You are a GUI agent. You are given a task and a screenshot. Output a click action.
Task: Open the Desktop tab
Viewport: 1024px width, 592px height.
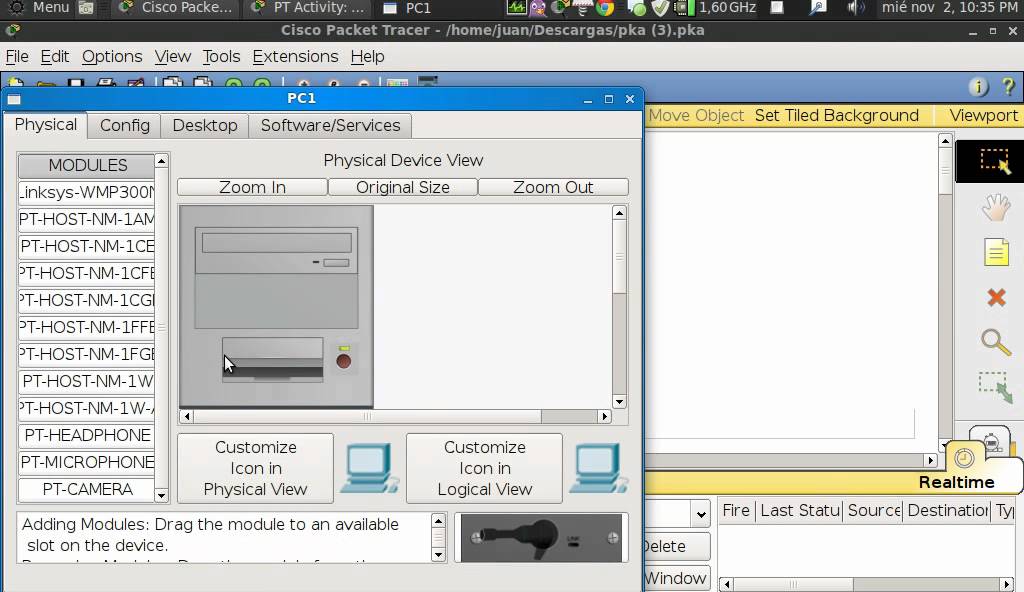point(205,125)
